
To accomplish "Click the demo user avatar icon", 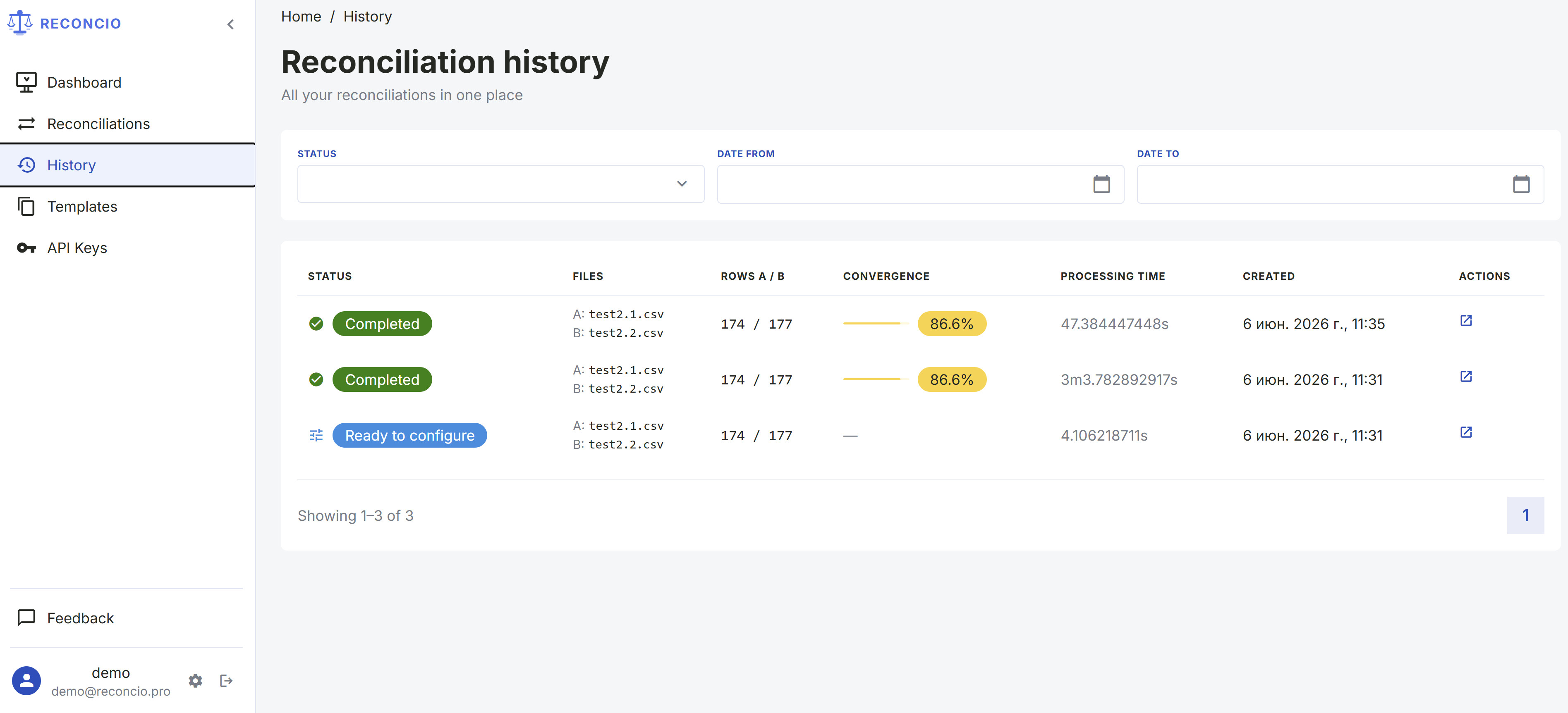I will pos(26,681).
